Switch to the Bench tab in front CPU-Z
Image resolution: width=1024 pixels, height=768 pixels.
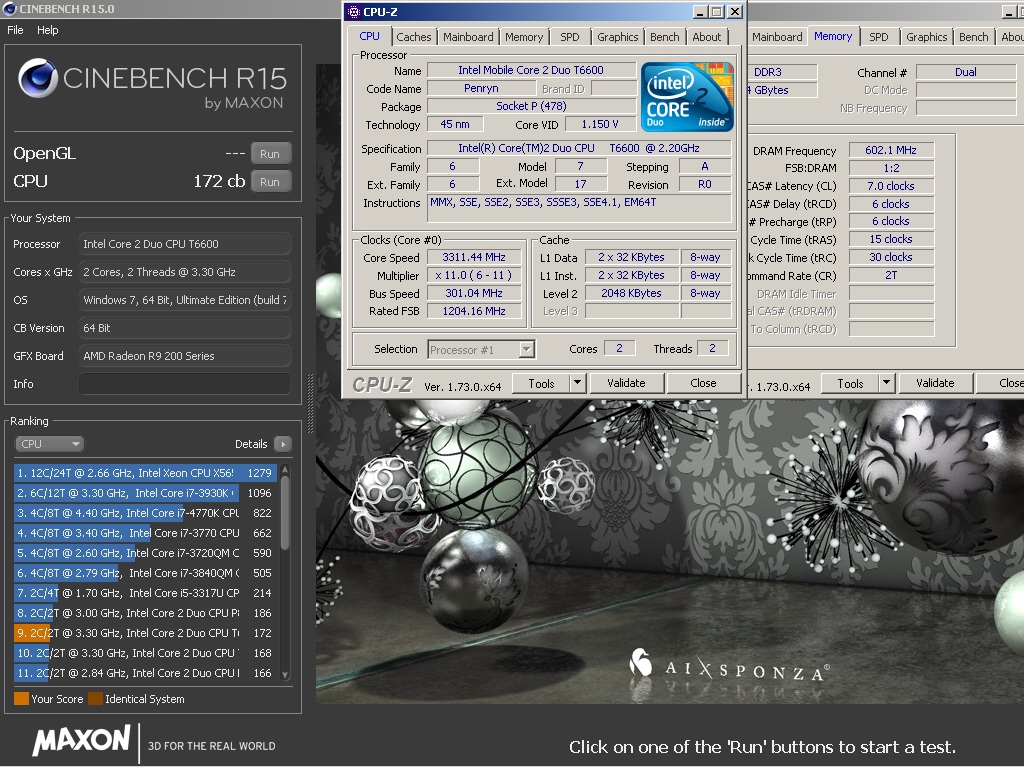tap(665, 37)
